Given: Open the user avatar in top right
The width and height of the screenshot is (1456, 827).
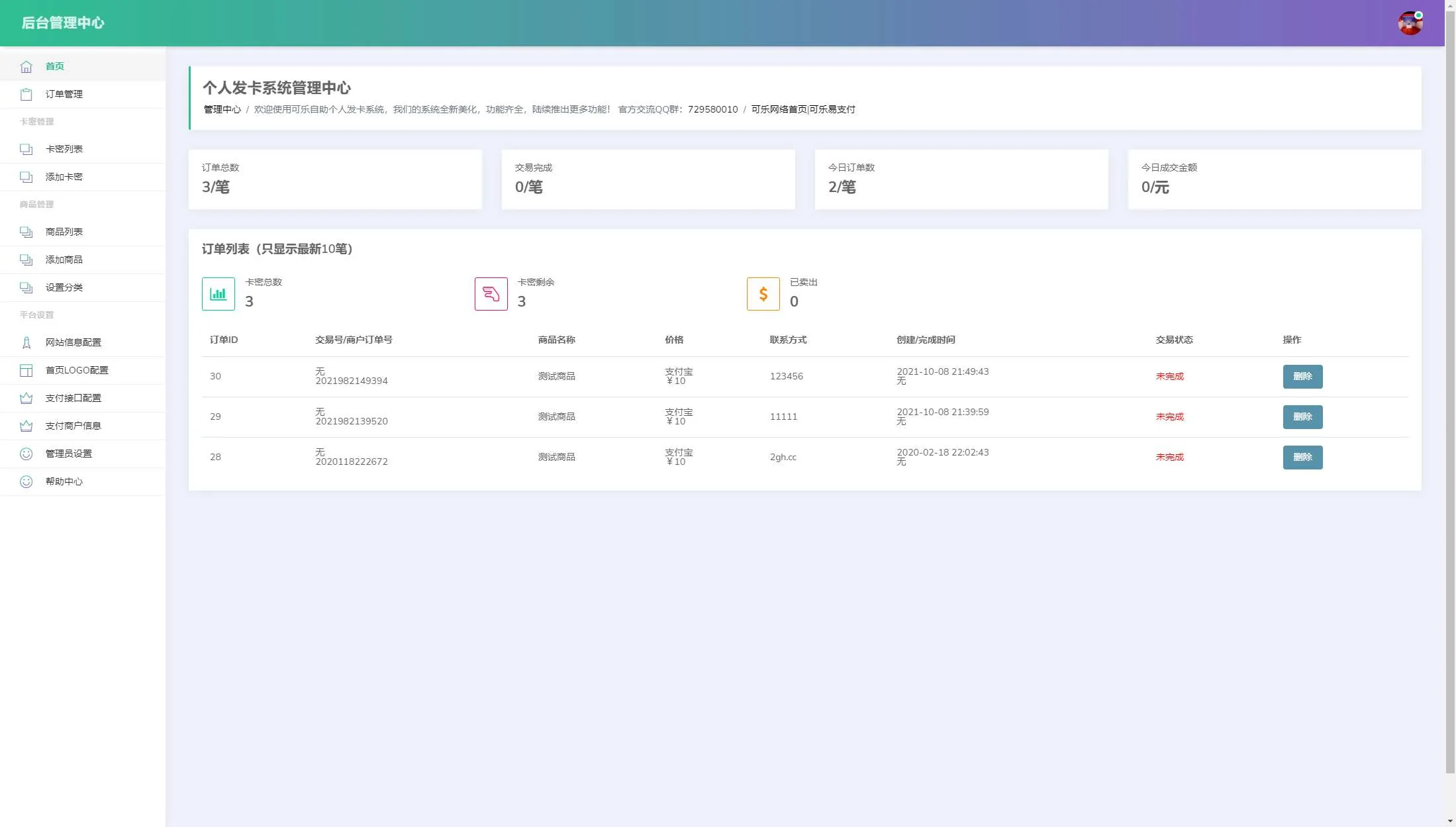Looking at the screenshot, I should tap(1410, 23).
